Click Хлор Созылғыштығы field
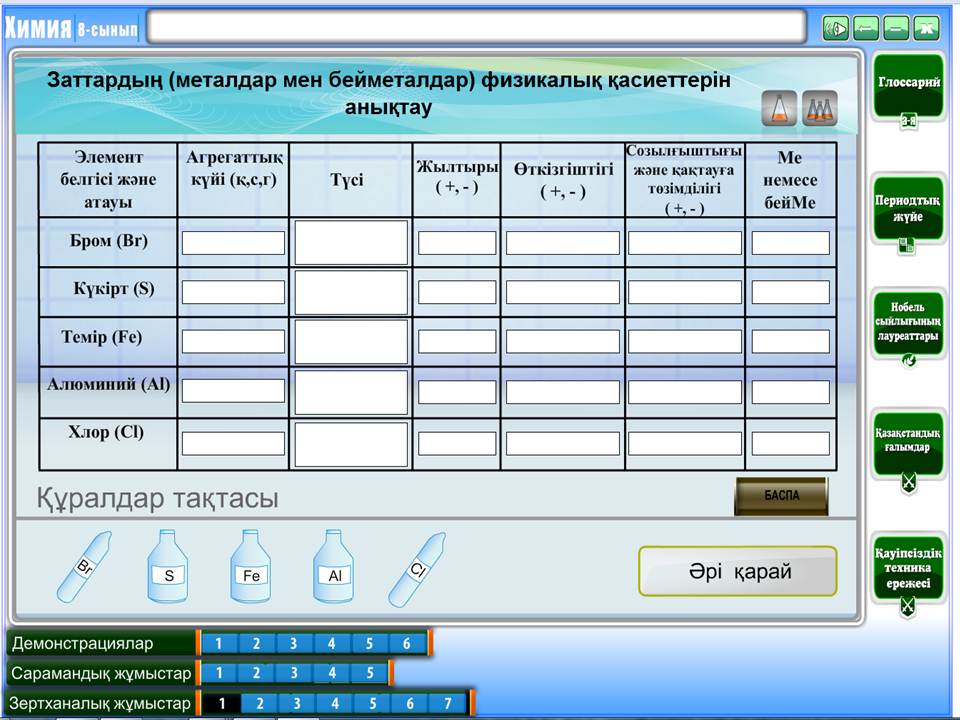 click(685, 443)
